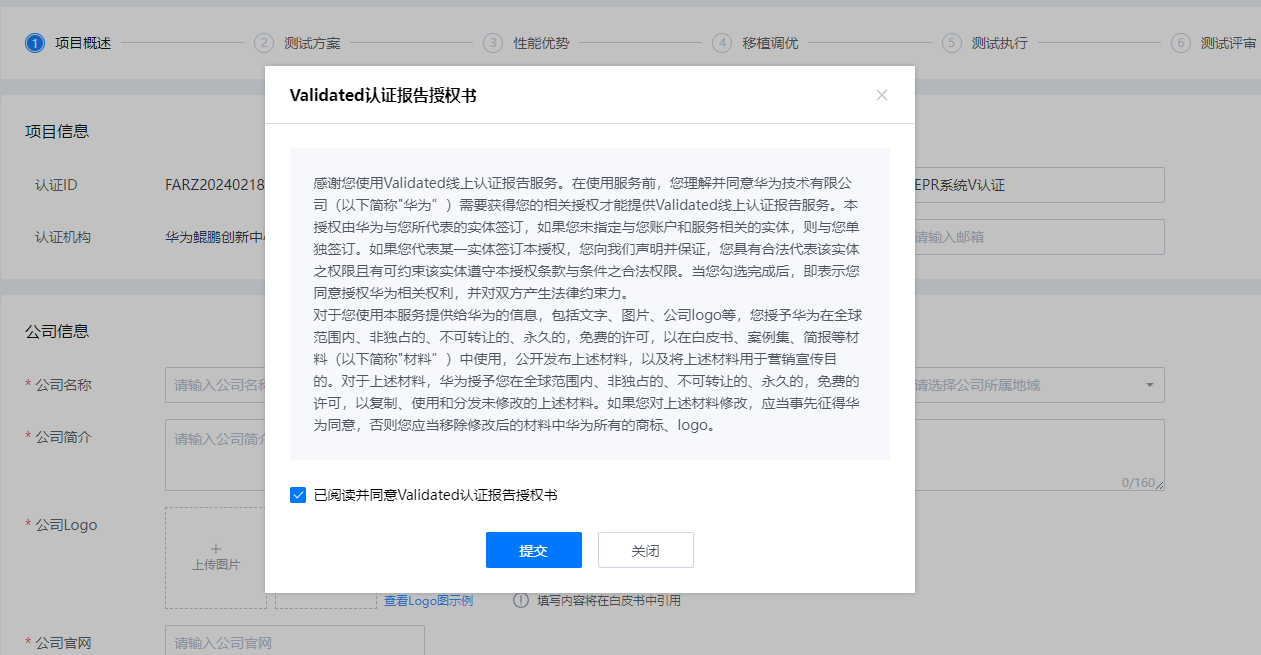1261x655 pixels.
Task: Click the 填写内容将在白皮书中引用 hint text
Action: [609, 601]
